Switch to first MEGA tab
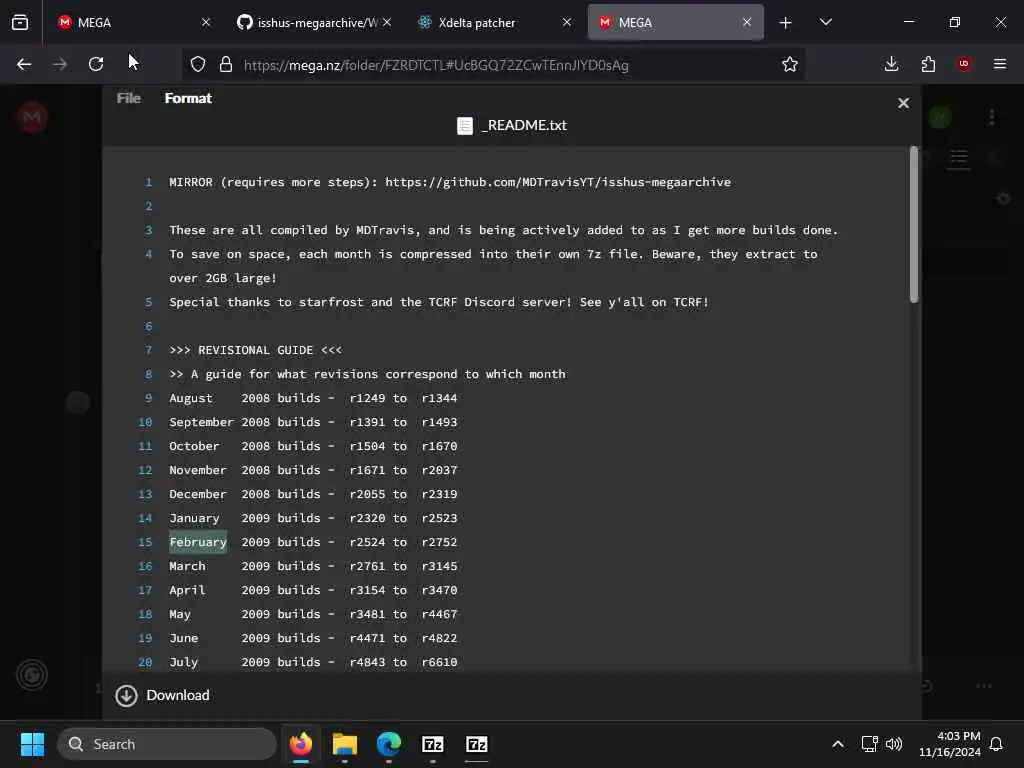 (x=134, y=22)
